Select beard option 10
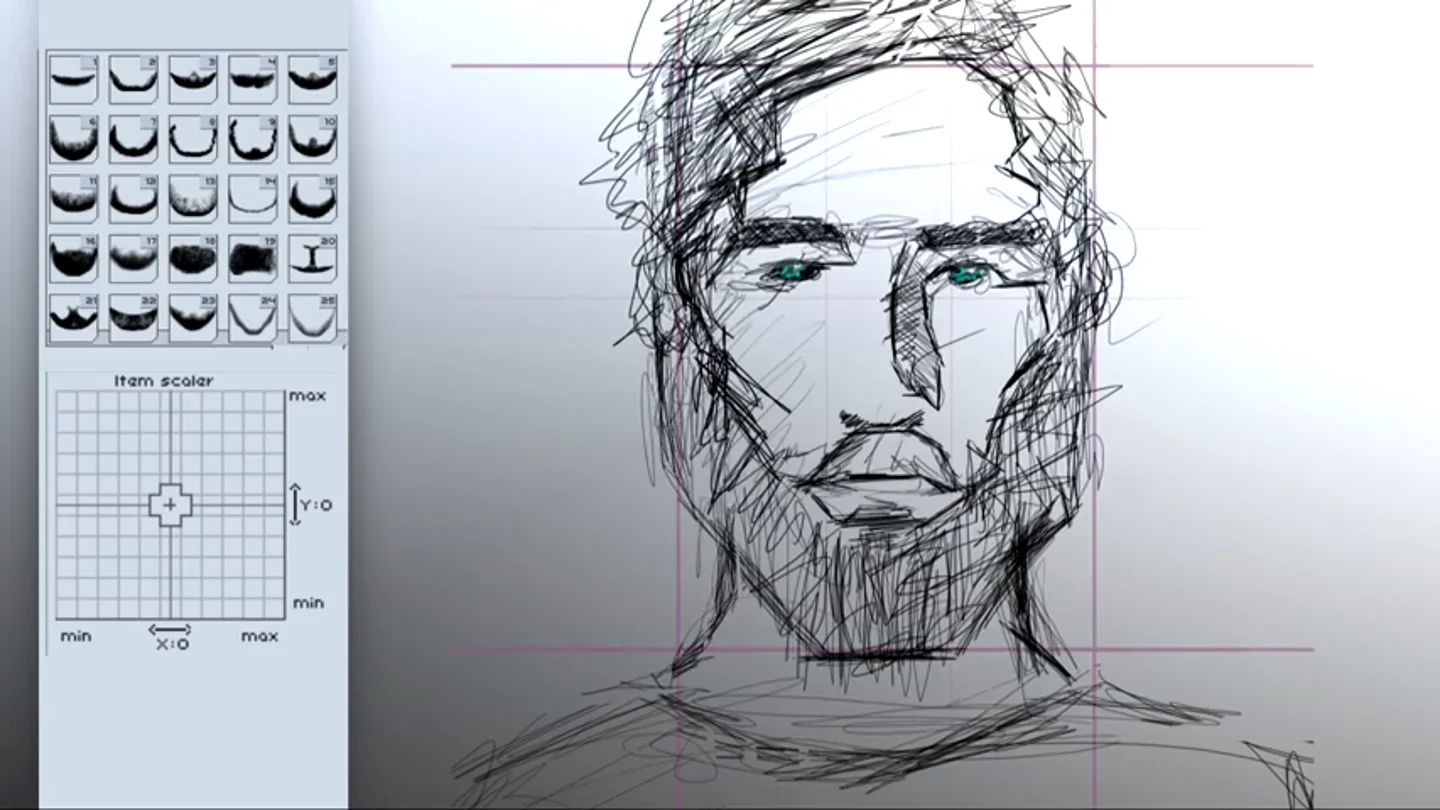 tap(313, 139)
